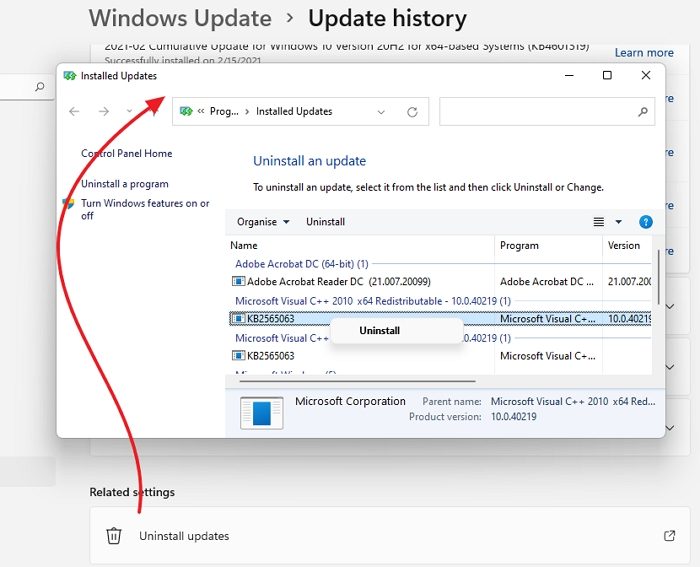Screen dimensions: 700x567
Task: Select highlighted KB2565063 row
Action: tap(440, 319)
